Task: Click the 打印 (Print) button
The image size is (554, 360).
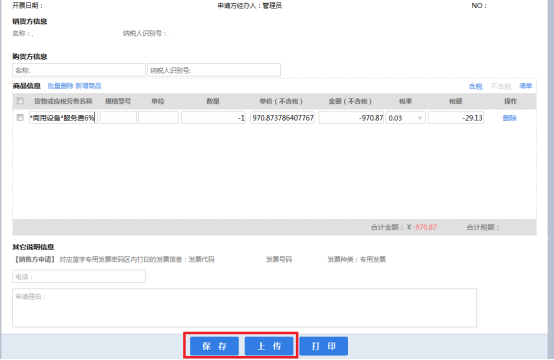Action: 324,346
